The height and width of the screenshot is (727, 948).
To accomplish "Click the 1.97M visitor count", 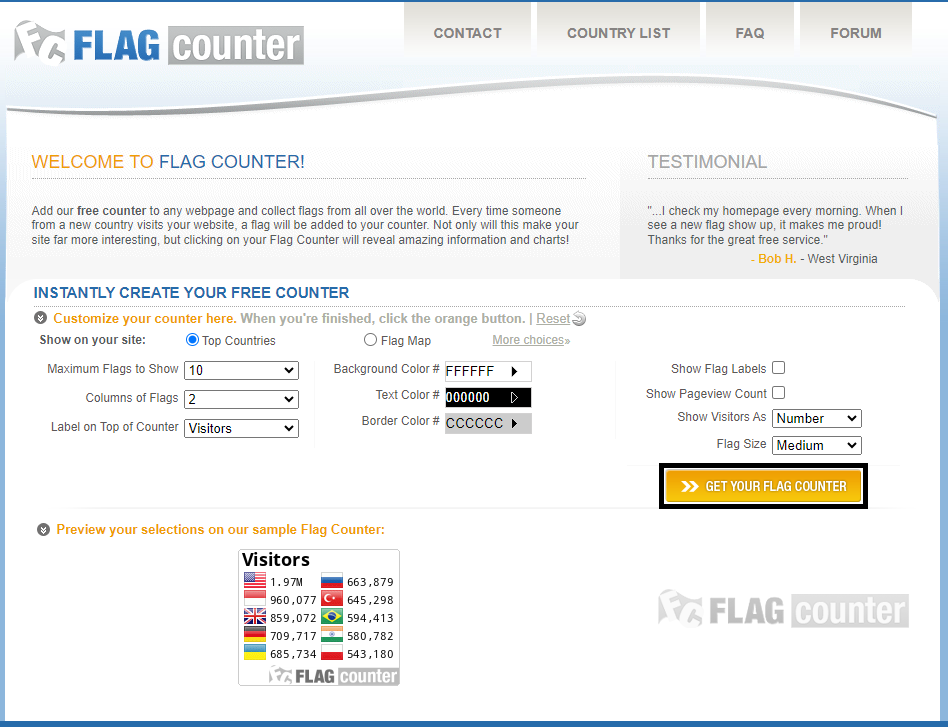I will [x=286, y=582].
